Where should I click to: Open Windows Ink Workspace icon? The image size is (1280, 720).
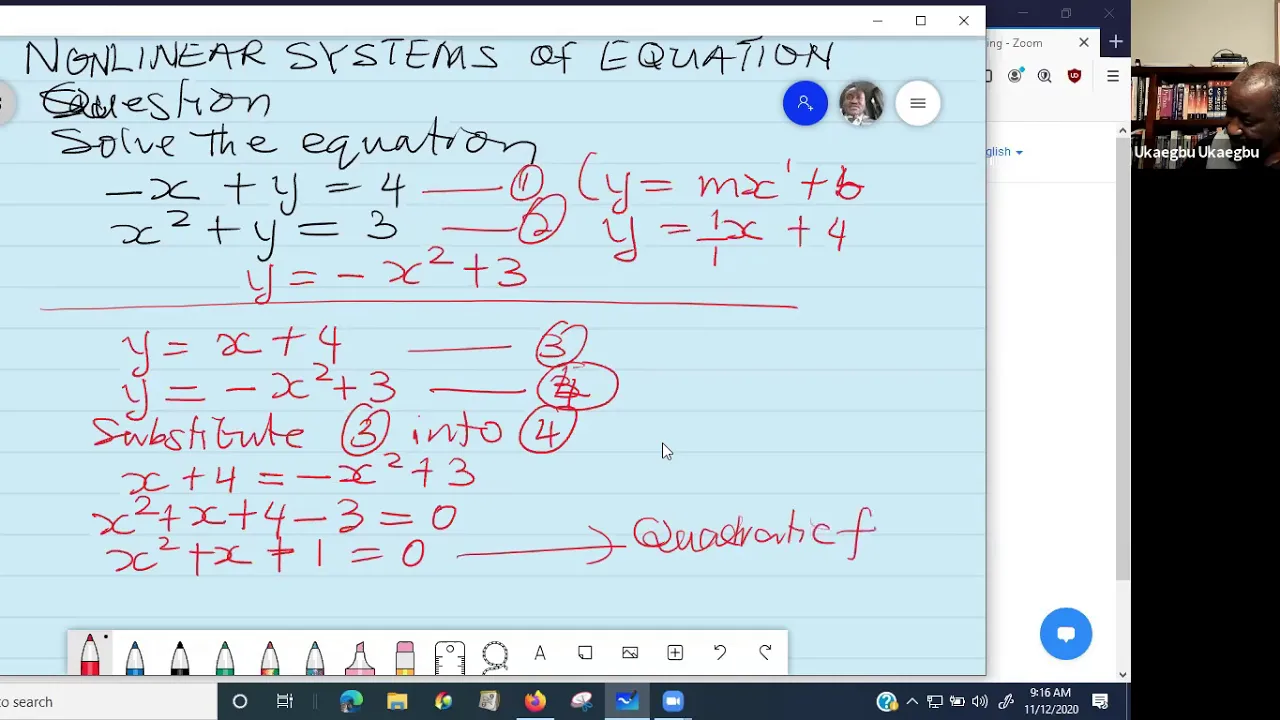[x=1006, y=702]
